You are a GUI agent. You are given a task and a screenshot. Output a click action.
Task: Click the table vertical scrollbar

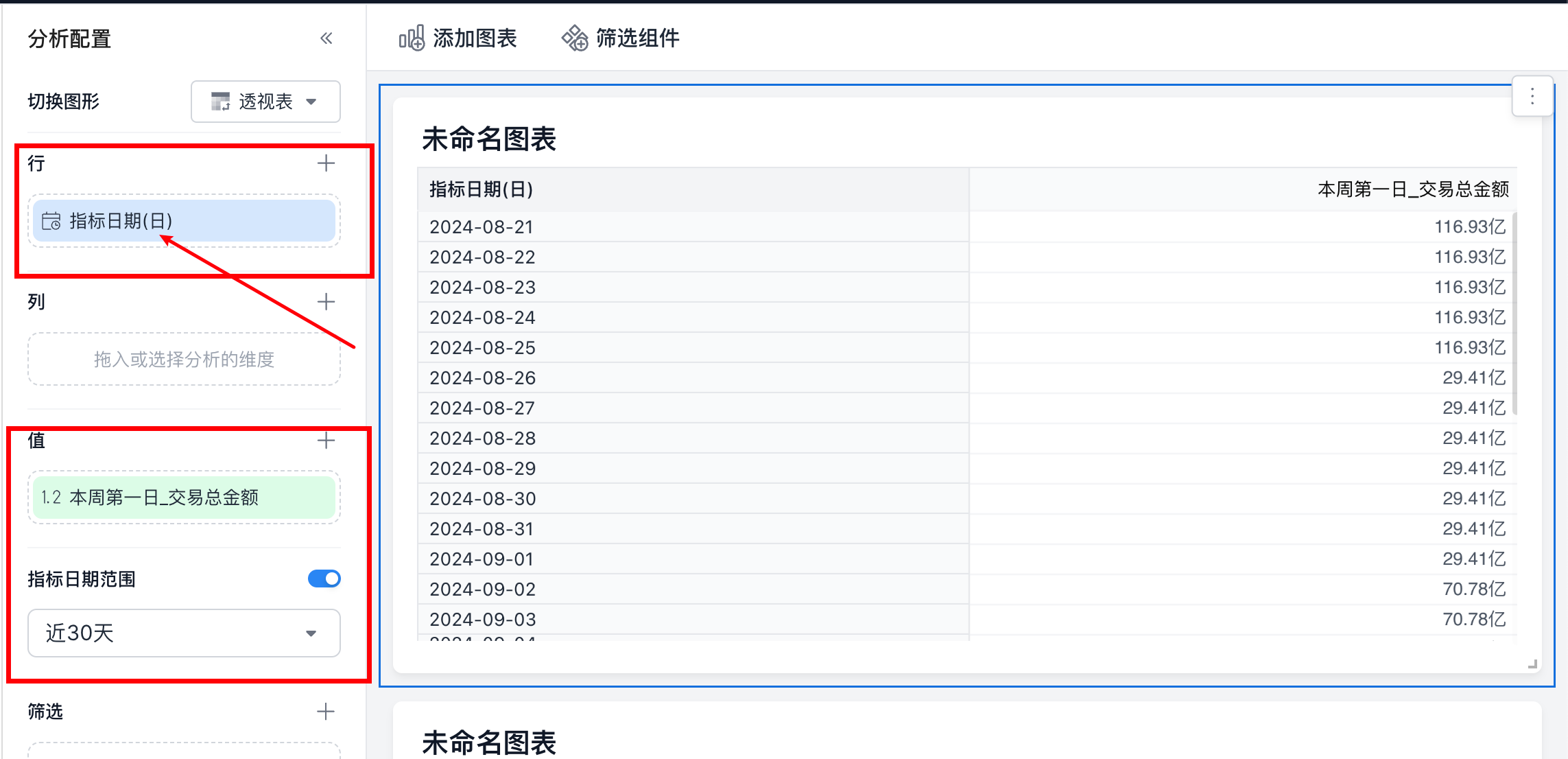1514,313
